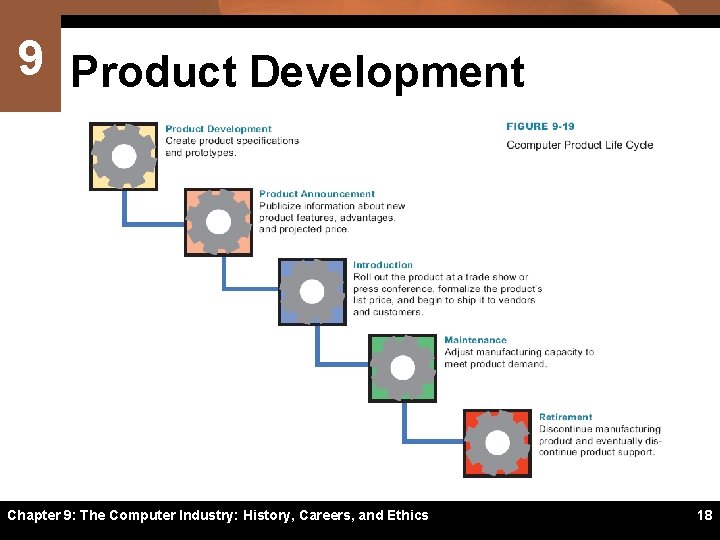
Task: Click the red Retirement gear icon
Action: [497, 443]
